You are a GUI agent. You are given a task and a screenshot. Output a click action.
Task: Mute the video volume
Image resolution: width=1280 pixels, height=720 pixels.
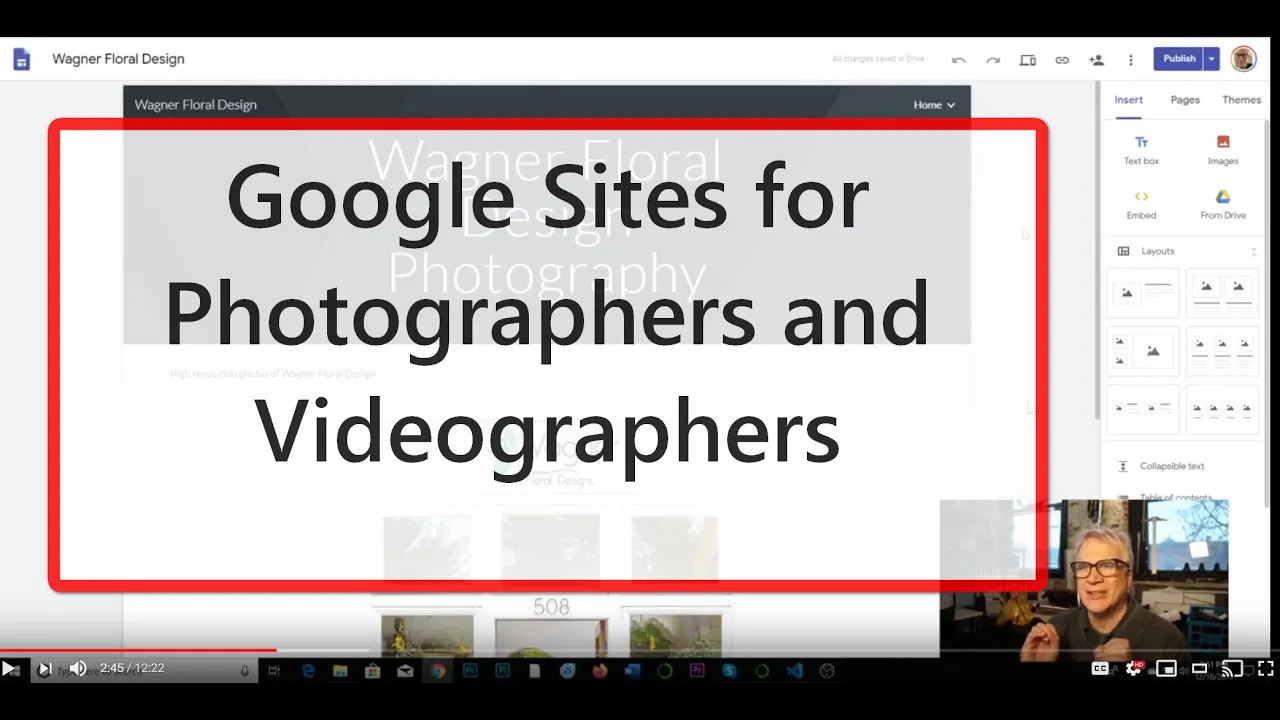(x=78, y=669)
